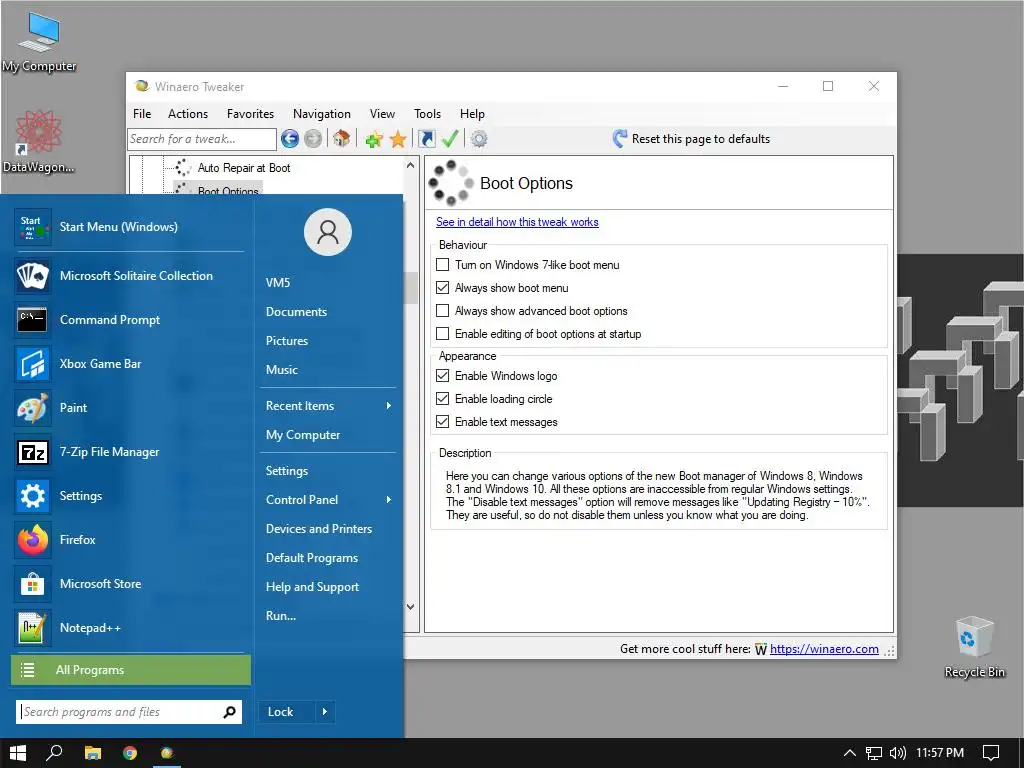Open the Help menu
The width and height of the screenshot is (1024, 768).
[472, 114]
